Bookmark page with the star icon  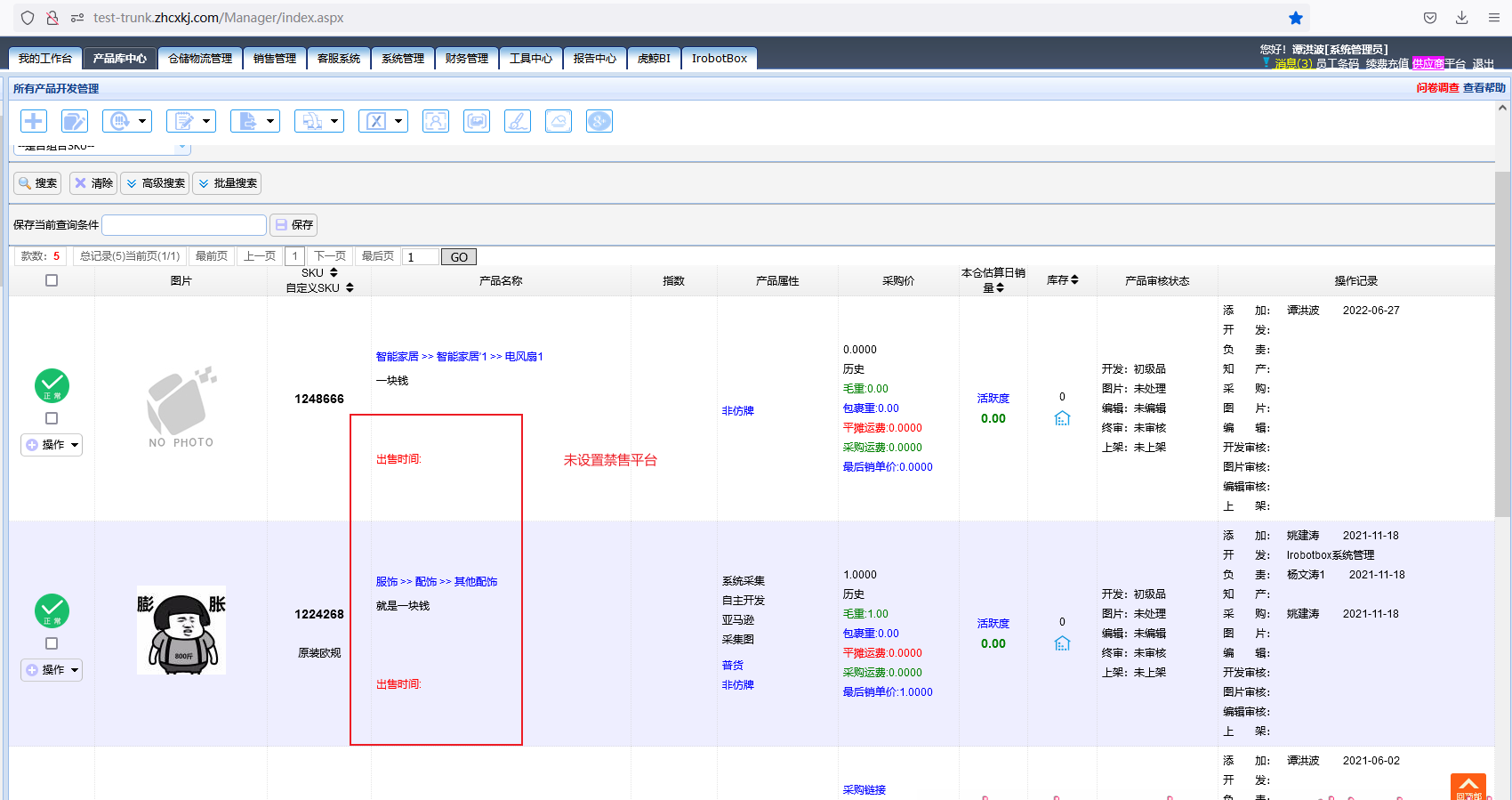point(1296,18)
